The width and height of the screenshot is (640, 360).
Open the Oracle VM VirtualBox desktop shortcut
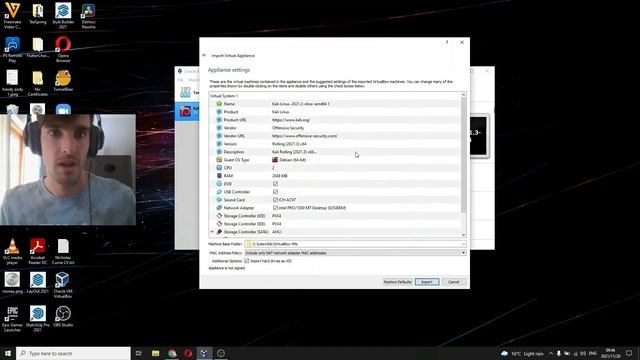click(x=63, y=285)
